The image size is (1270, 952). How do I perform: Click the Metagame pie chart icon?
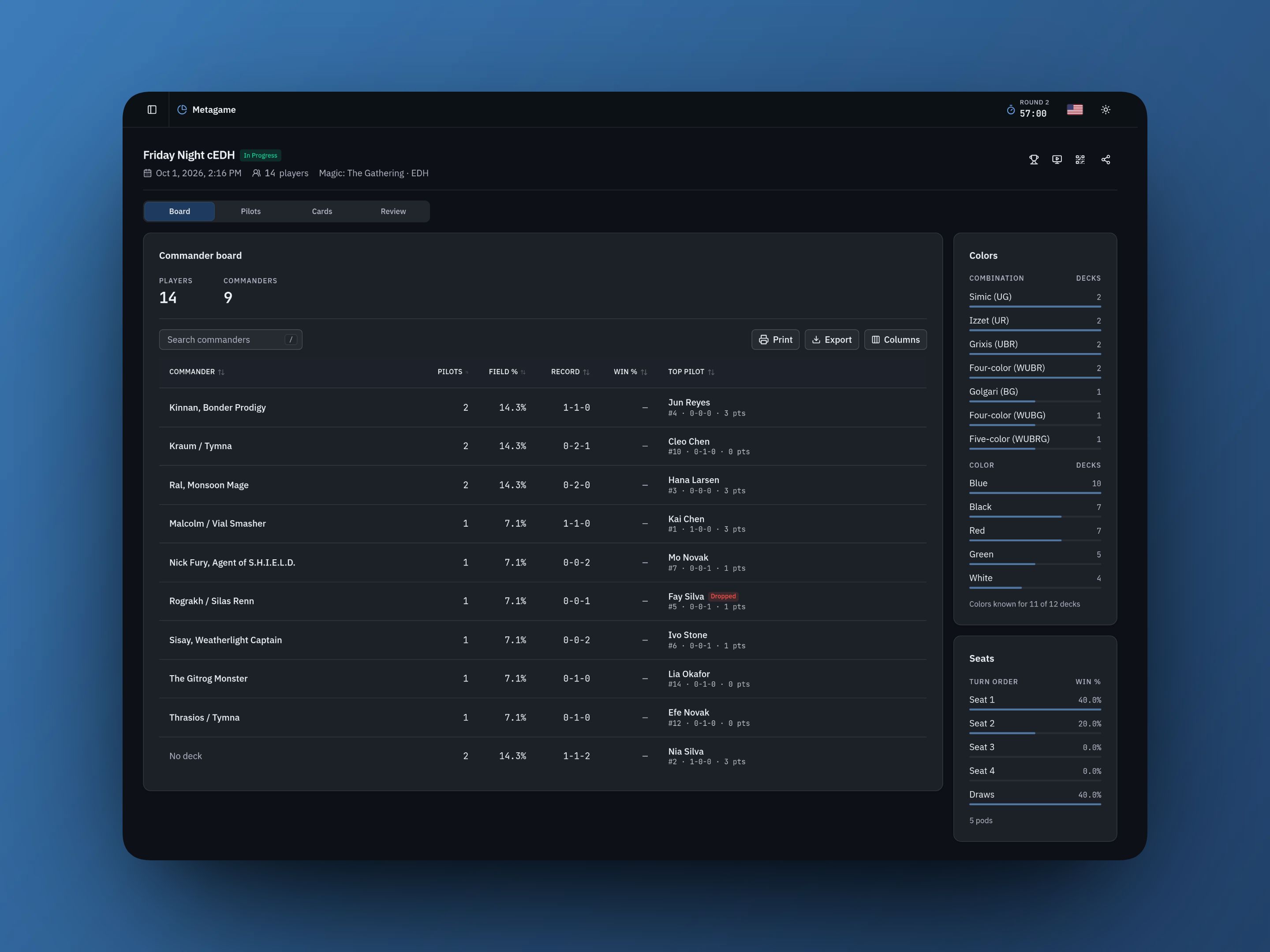point(182,110)
